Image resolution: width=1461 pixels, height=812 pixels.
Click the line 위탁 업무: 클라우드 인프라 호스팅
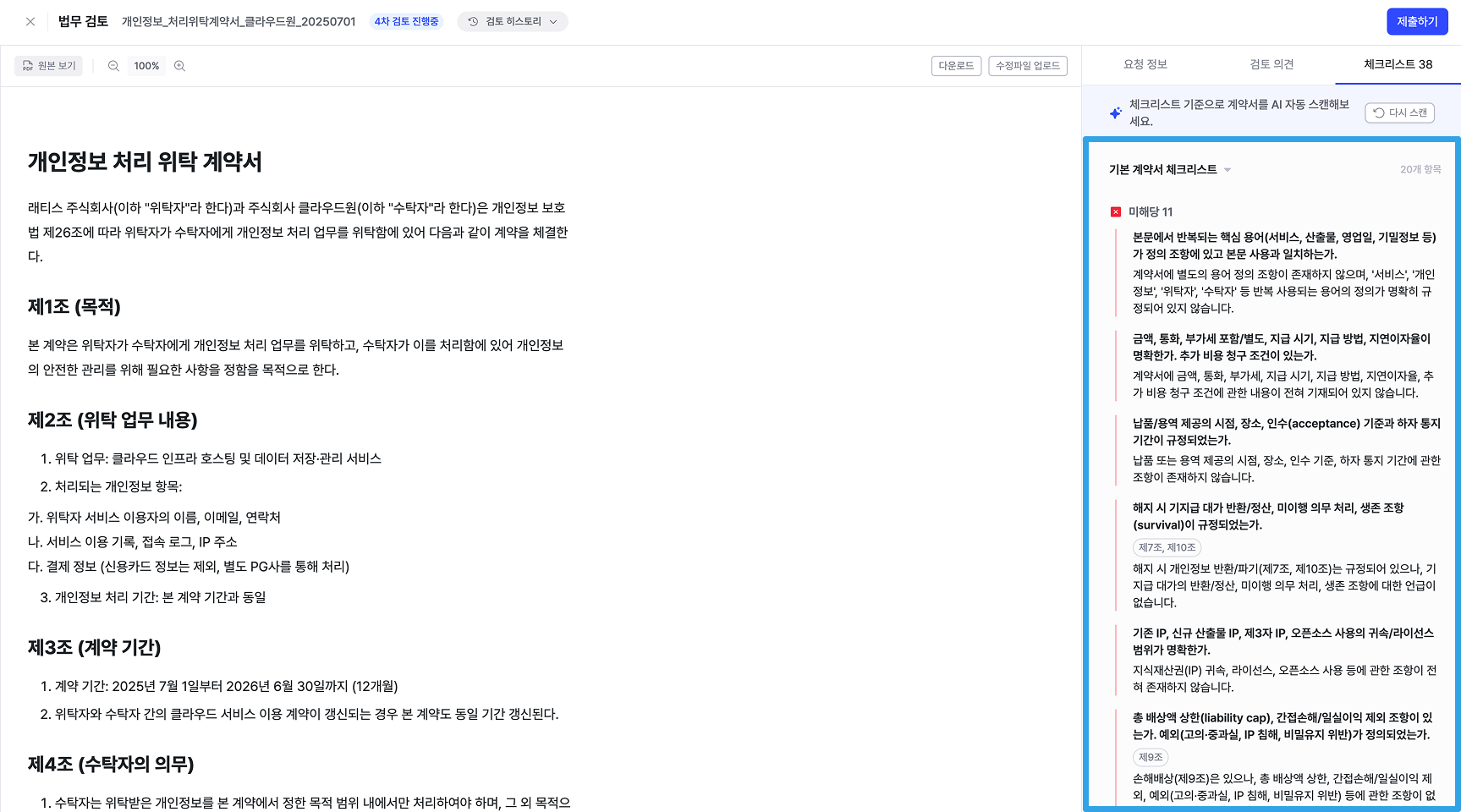pos(211,458)
